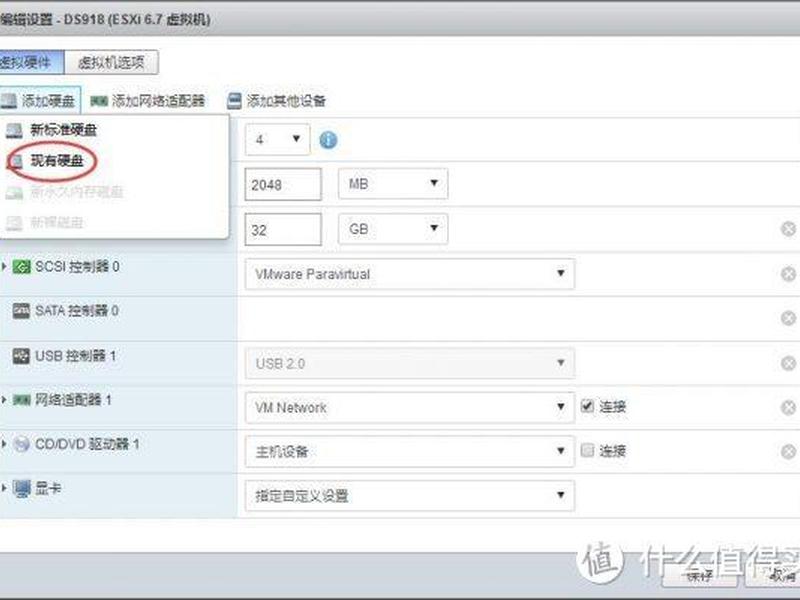This screenshot has width=800, height=600.
Task: Open the VMware Paravirtual dropdown
Action: [x=410, y=274]
